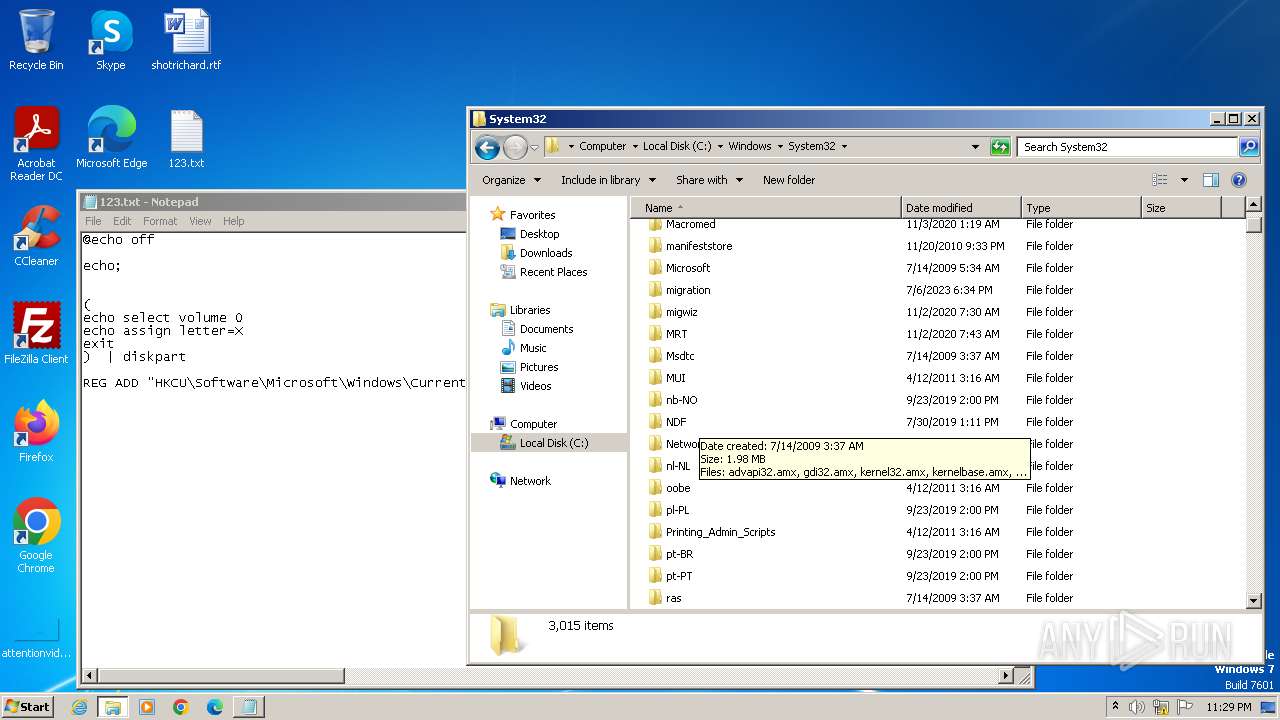Viewport: 1280px width, 720px height.
Task: Select Music library in navigation pane
Action: tap(533, 348)
